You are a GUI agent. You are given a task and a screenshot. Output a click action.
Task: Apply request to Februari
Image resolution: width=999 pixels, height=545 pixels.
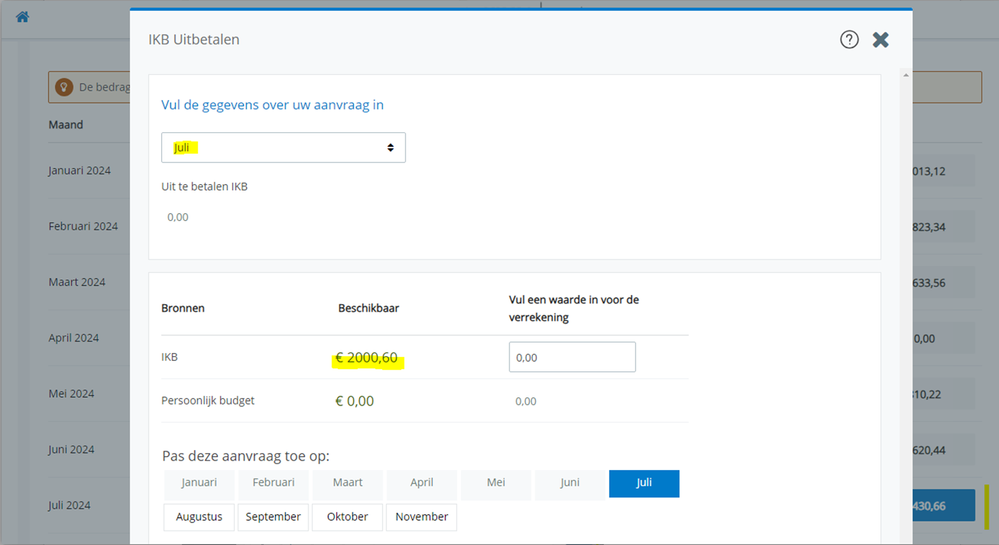273,483
